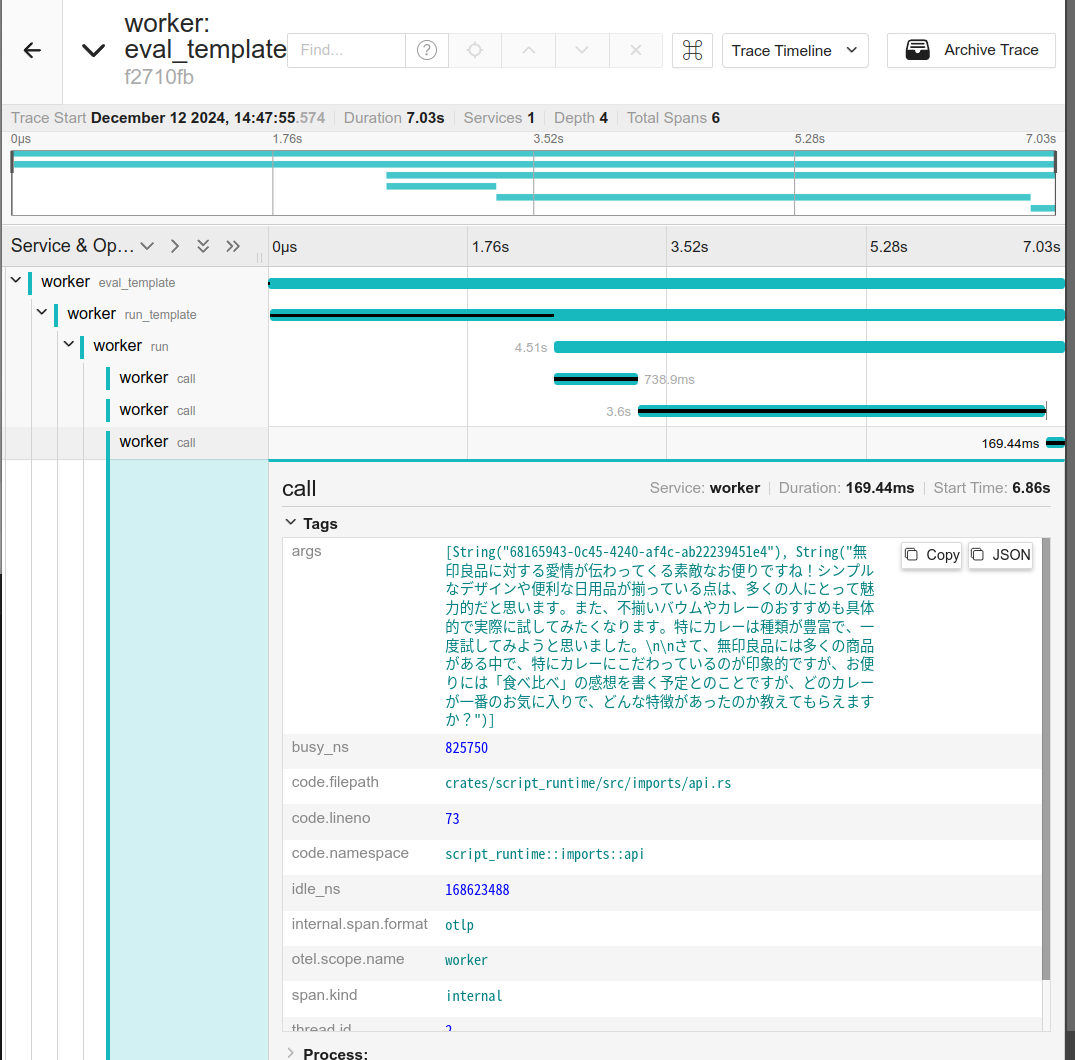The image size is (1075, 1060).
Task: Click the JSON button for args
Action: (1000, 555)
